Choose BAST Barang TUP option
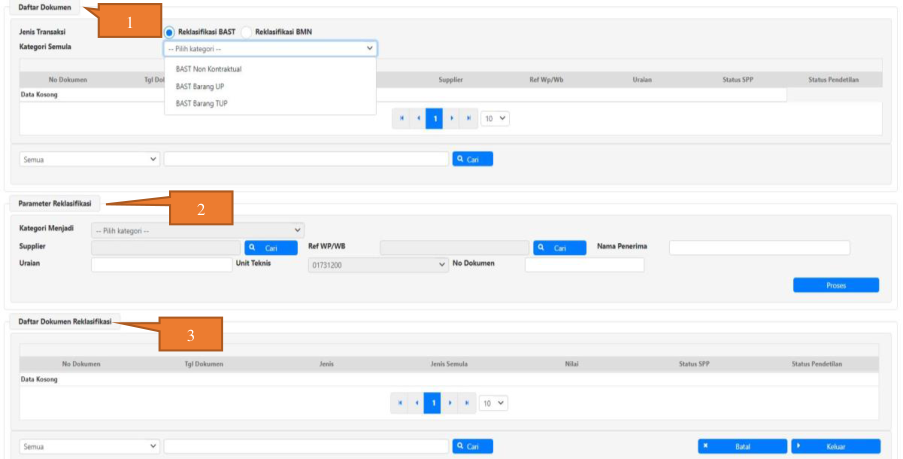This screenshot has height=459, width=903. pyautogui.click(x=202, y=103)
